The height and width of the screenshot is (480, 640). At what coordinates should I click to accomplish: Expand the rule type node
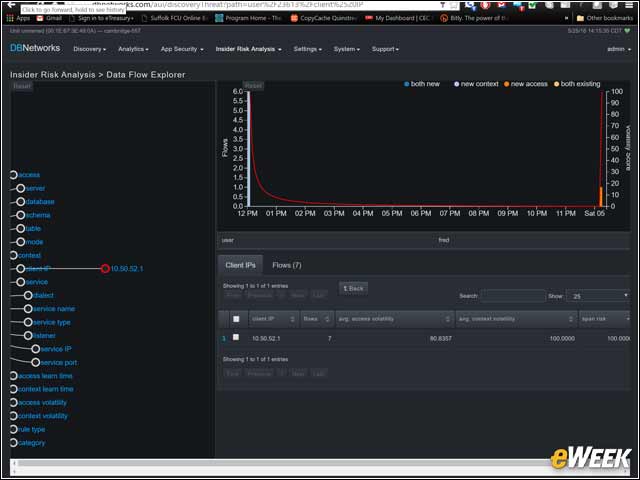point(14,429)
